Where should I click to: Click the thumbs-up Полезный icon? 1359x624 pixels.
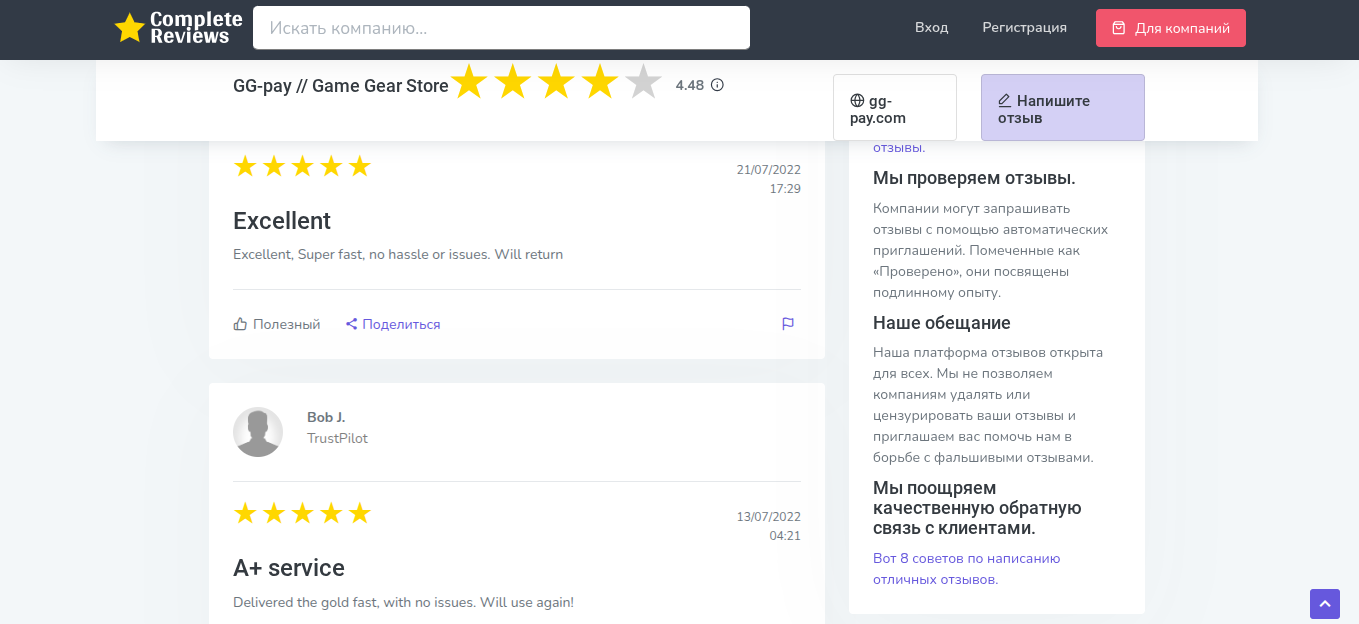click(x=240, y=324)
